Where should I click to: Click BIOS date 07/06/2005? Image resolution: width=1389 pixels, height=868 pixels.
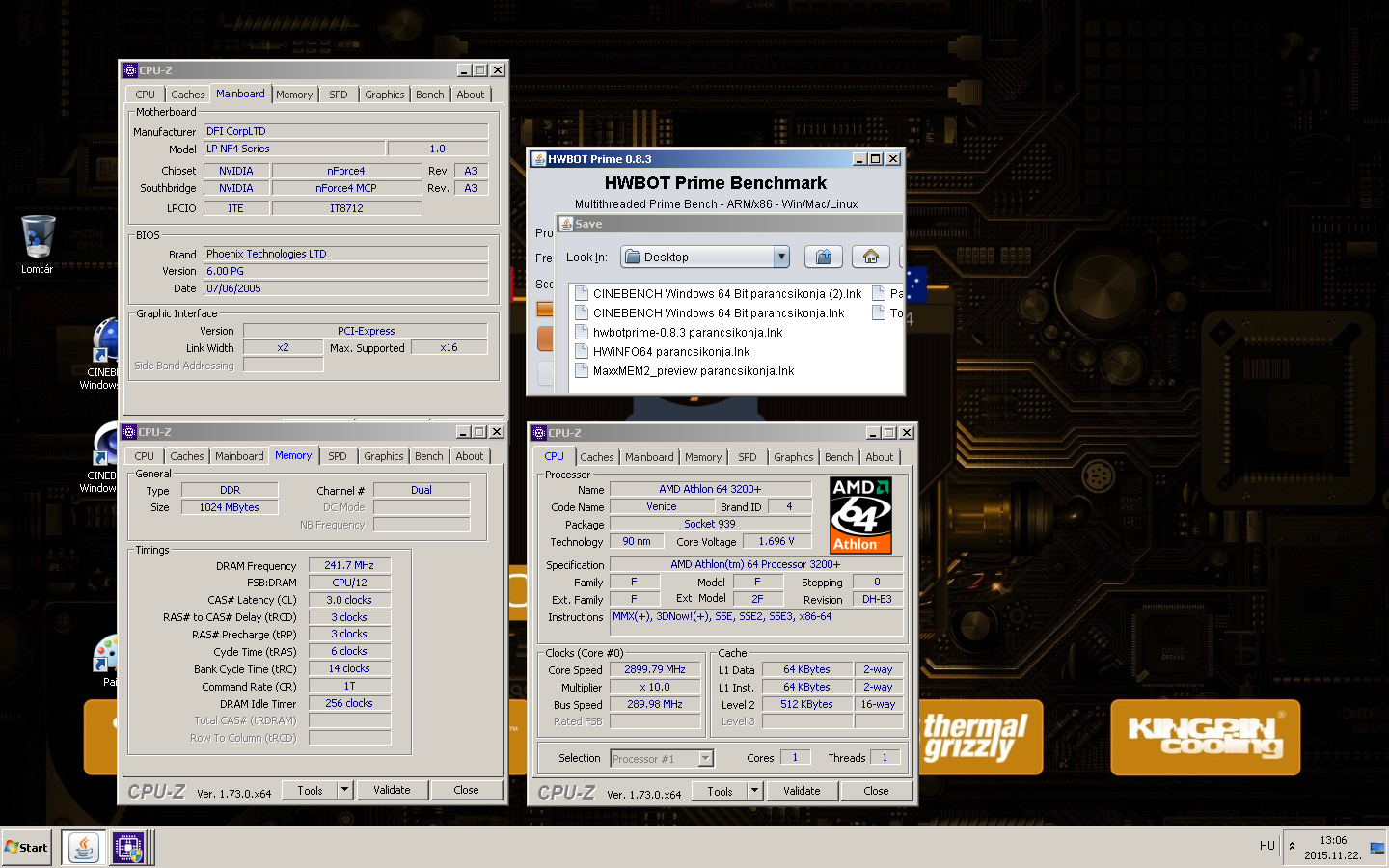coord(346,288)
